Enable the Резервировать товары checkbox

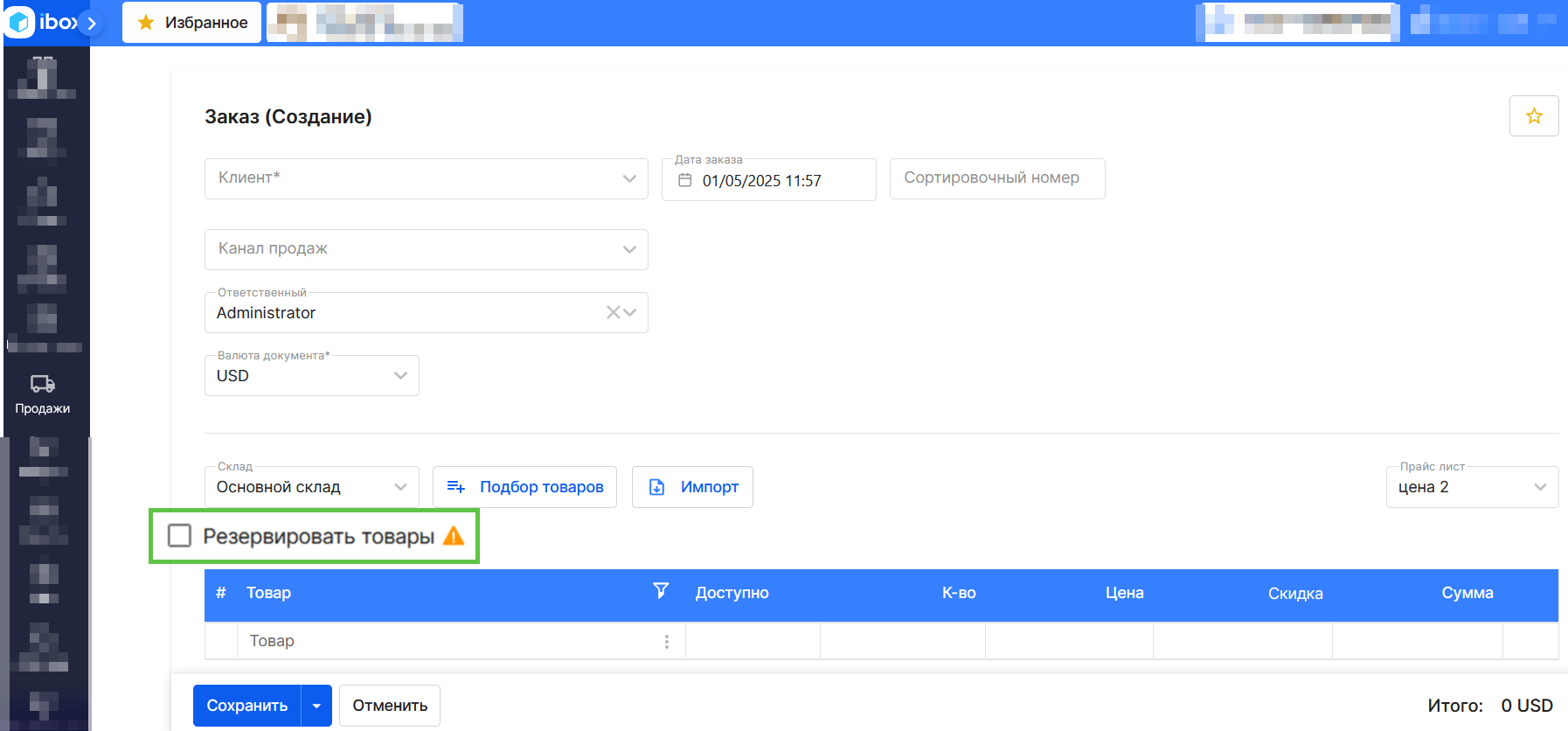coord(179,535)
